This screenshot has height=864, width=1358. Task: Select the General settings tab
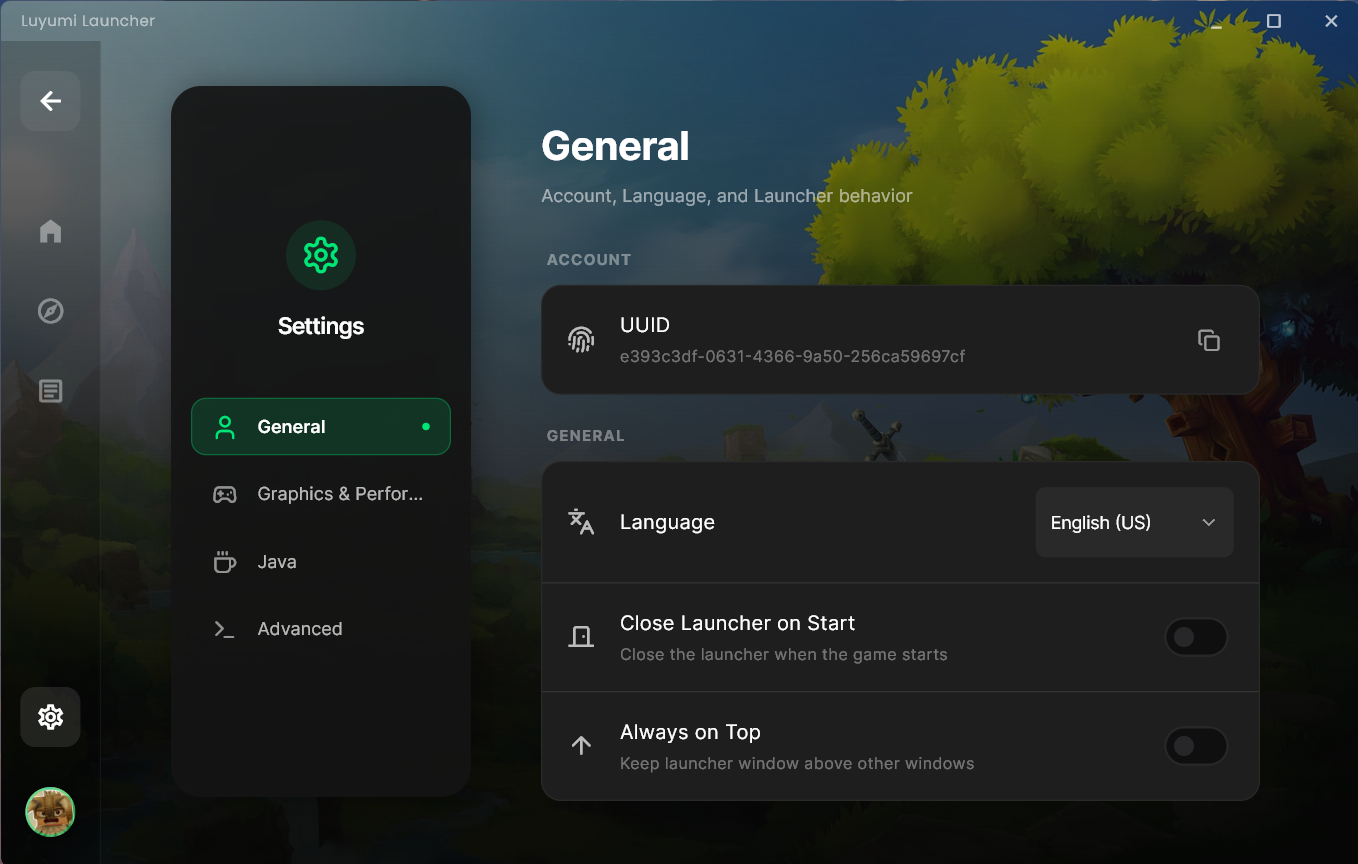click(x=321, y=427)
